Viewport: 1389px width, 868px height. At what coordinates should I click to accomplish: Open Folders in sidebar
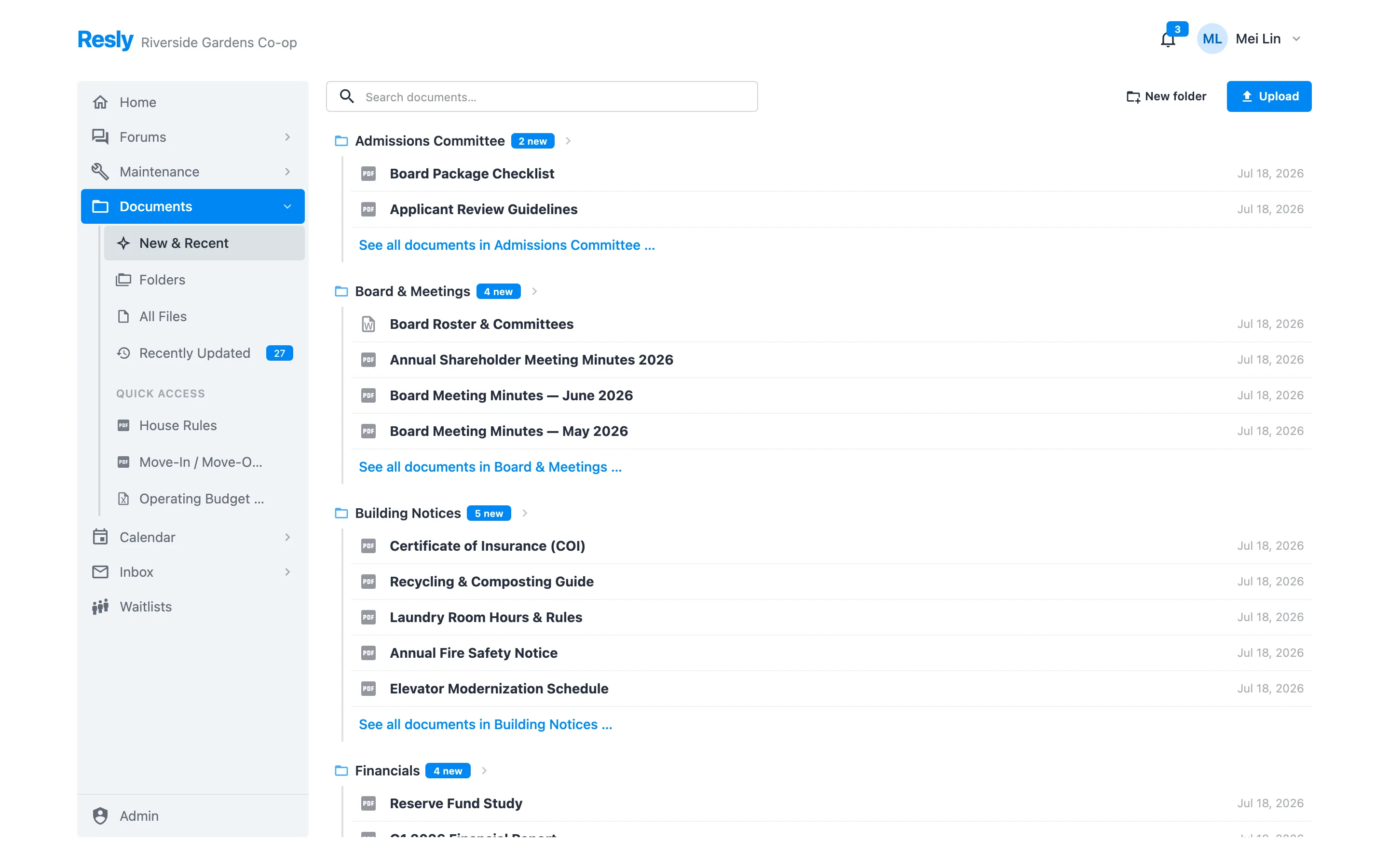(204, 280)
